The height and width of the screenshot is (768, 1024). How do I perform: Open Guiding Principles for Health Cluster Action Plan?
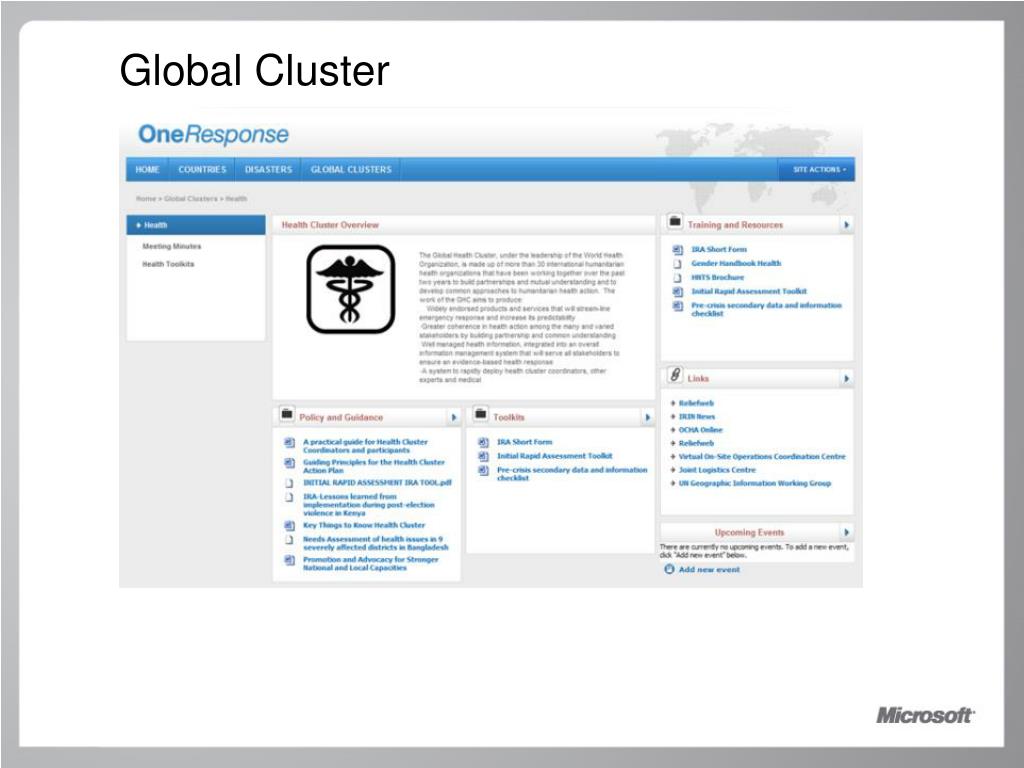374,466
